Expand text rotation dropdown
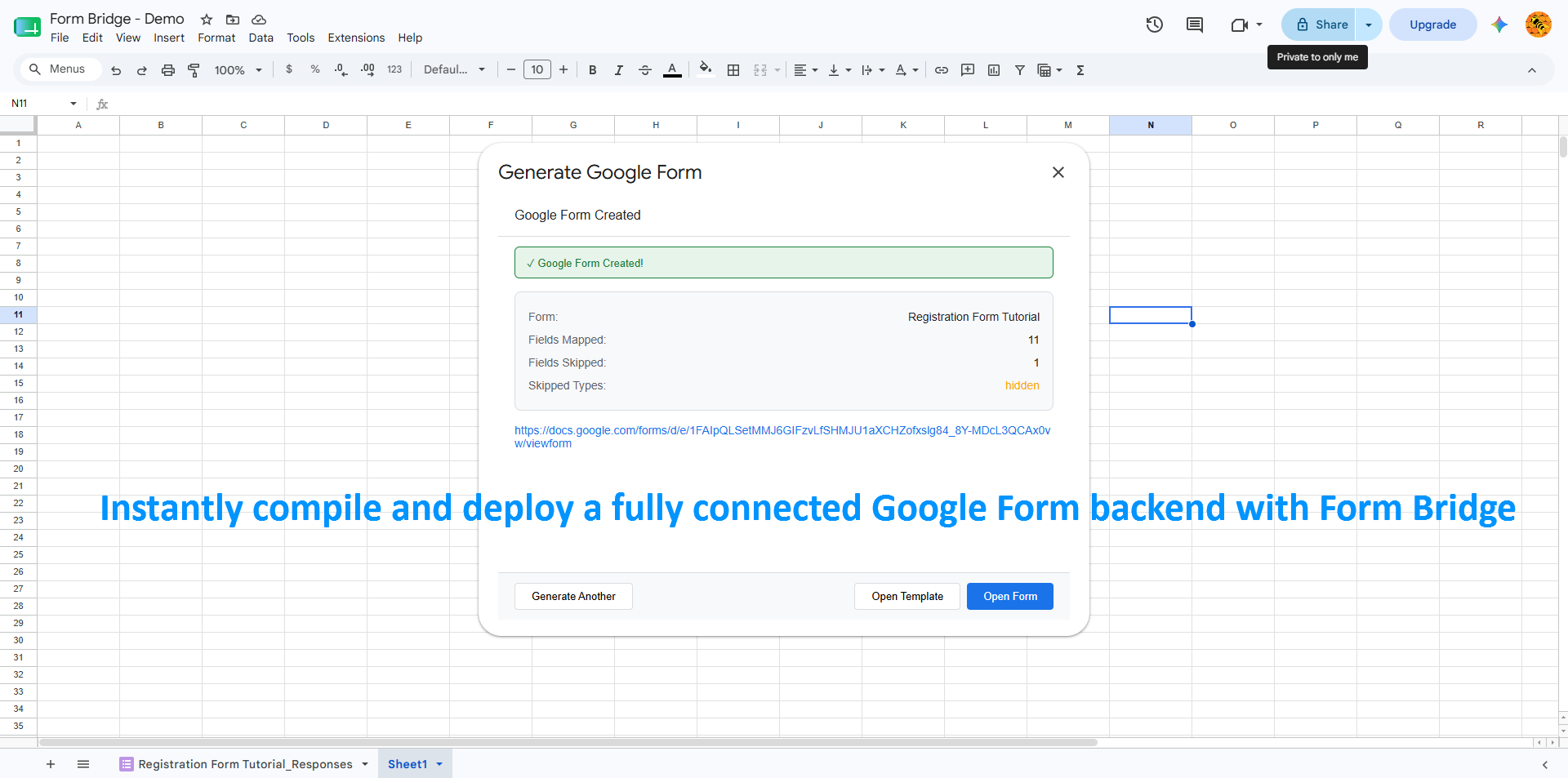The height and width of the screenshot is (778, 1568). pos(915,70)
